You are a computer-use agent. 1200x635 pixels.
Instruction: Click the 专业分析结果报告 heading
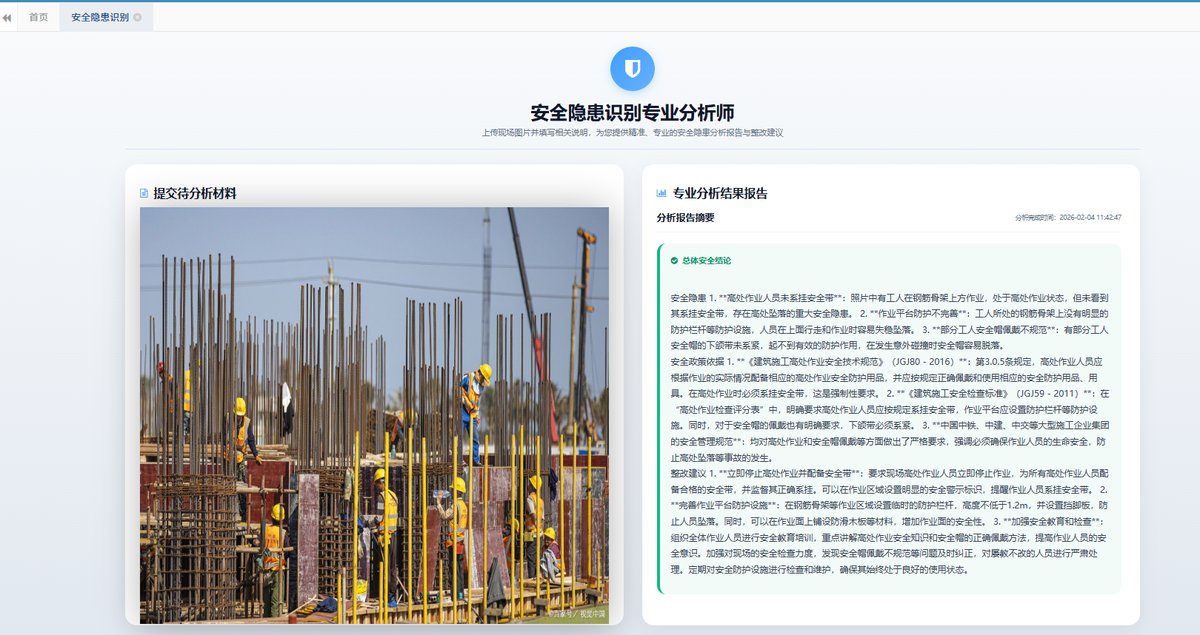pos(720,193)
